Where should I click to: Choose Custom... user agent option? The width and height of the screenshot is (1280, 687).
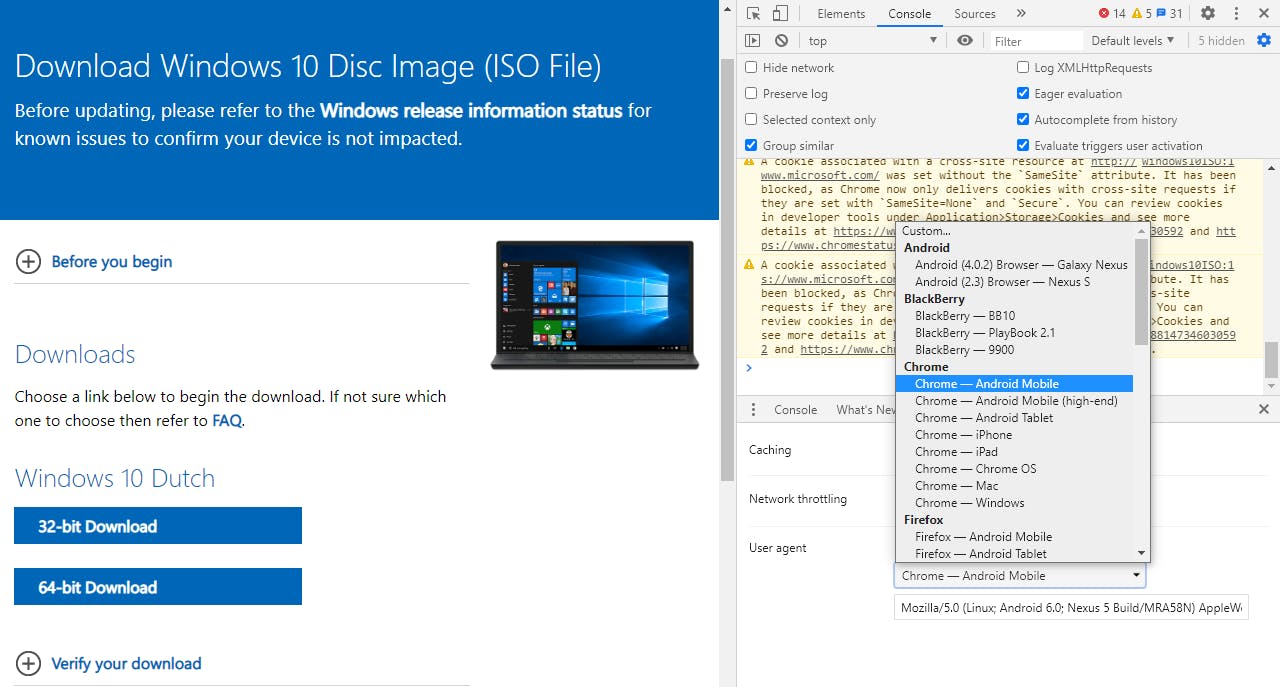coord(1014,231)
